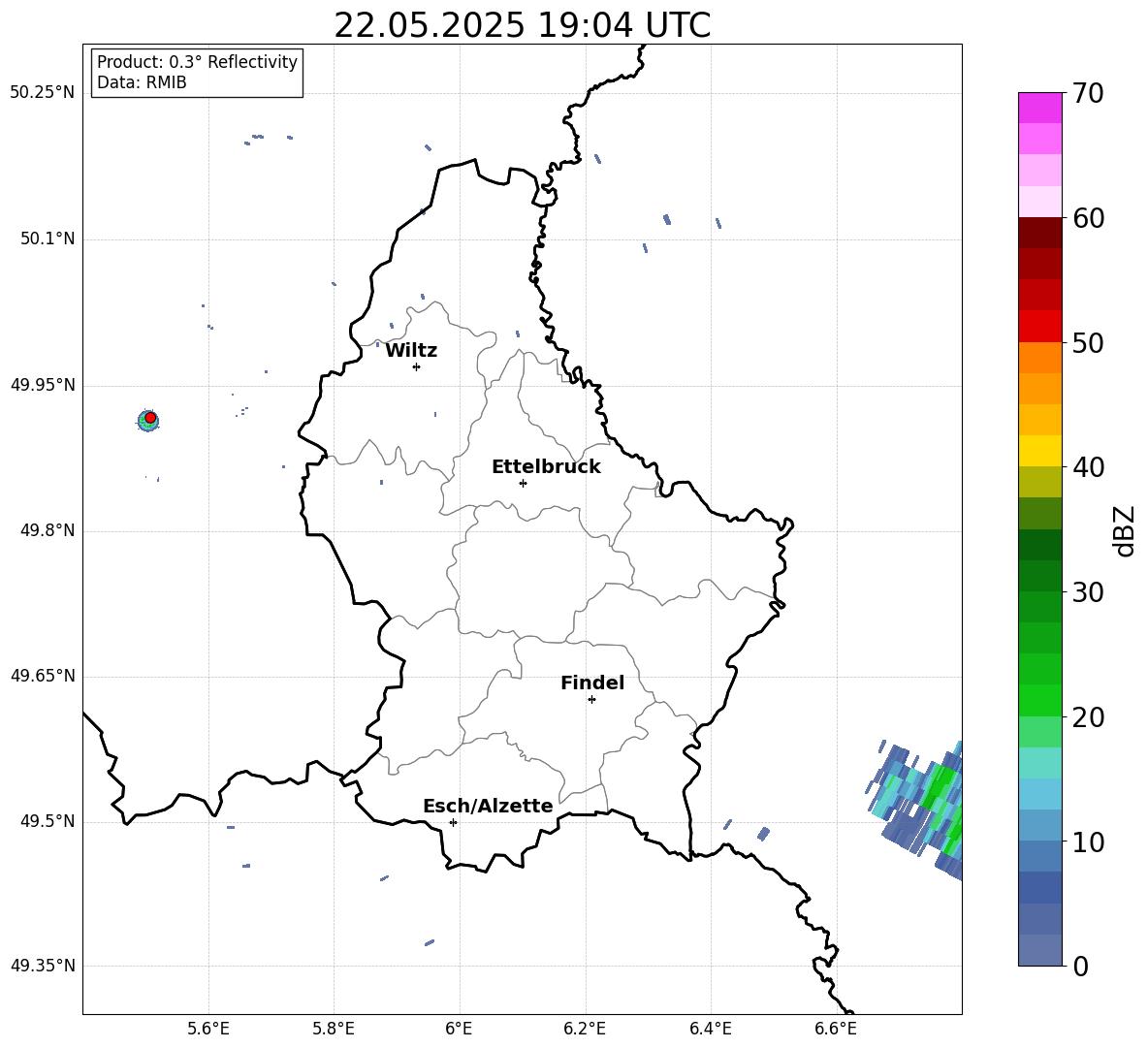Click the 10 tick on colorbar
This screenshot has height=1048, width=1148.
(1088, 842)
